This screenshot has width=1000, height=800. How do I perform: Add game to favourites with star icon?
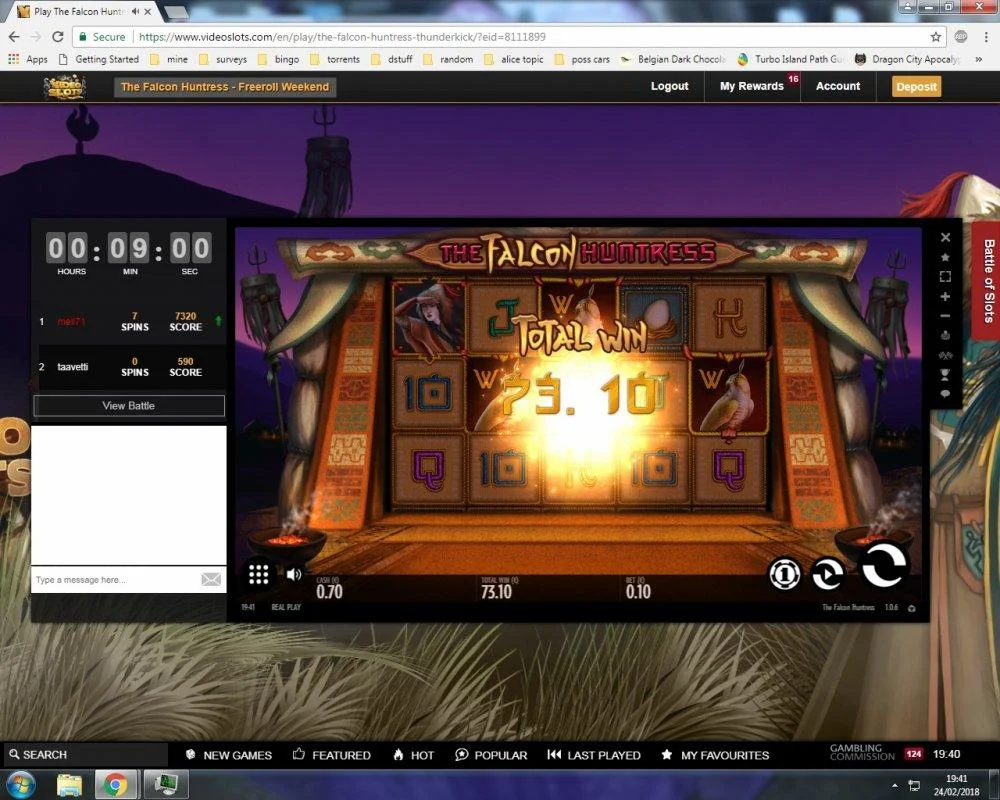tap(945, 257)
